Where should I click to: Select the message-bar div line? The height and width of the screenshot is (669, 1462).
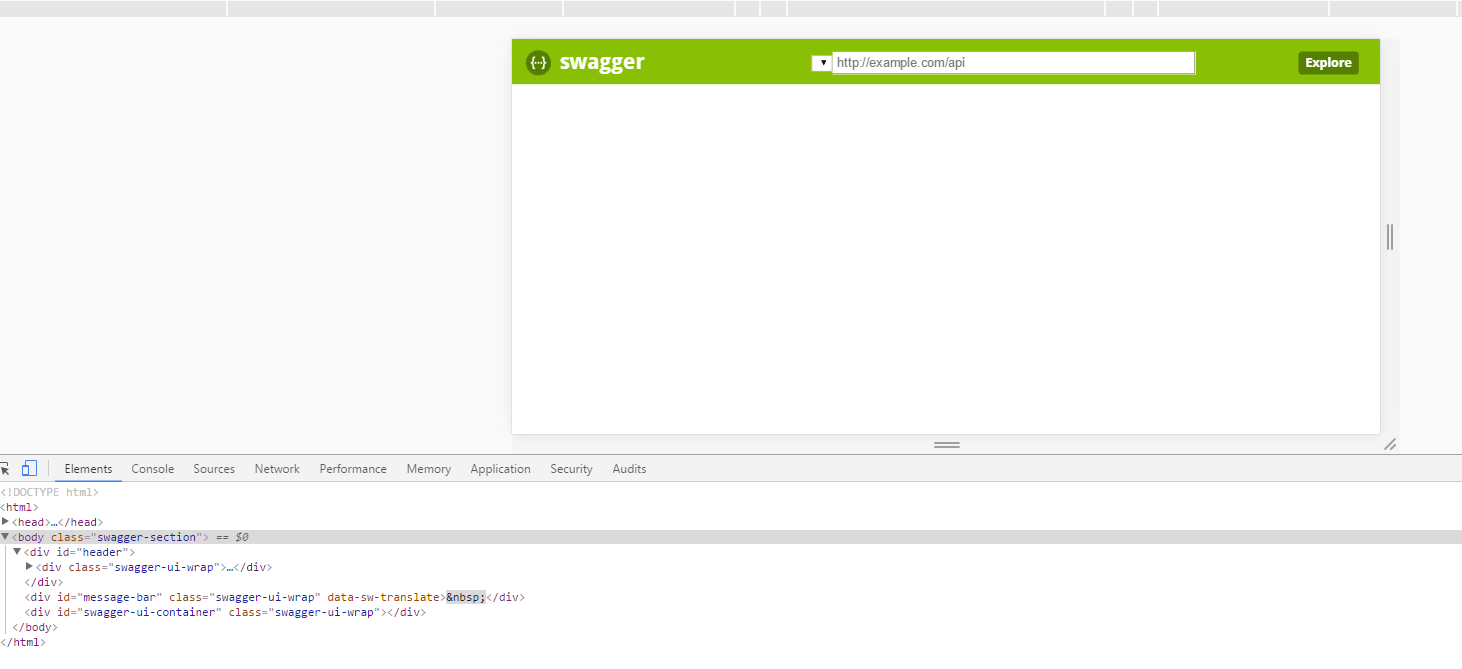(x=274, y=597)
